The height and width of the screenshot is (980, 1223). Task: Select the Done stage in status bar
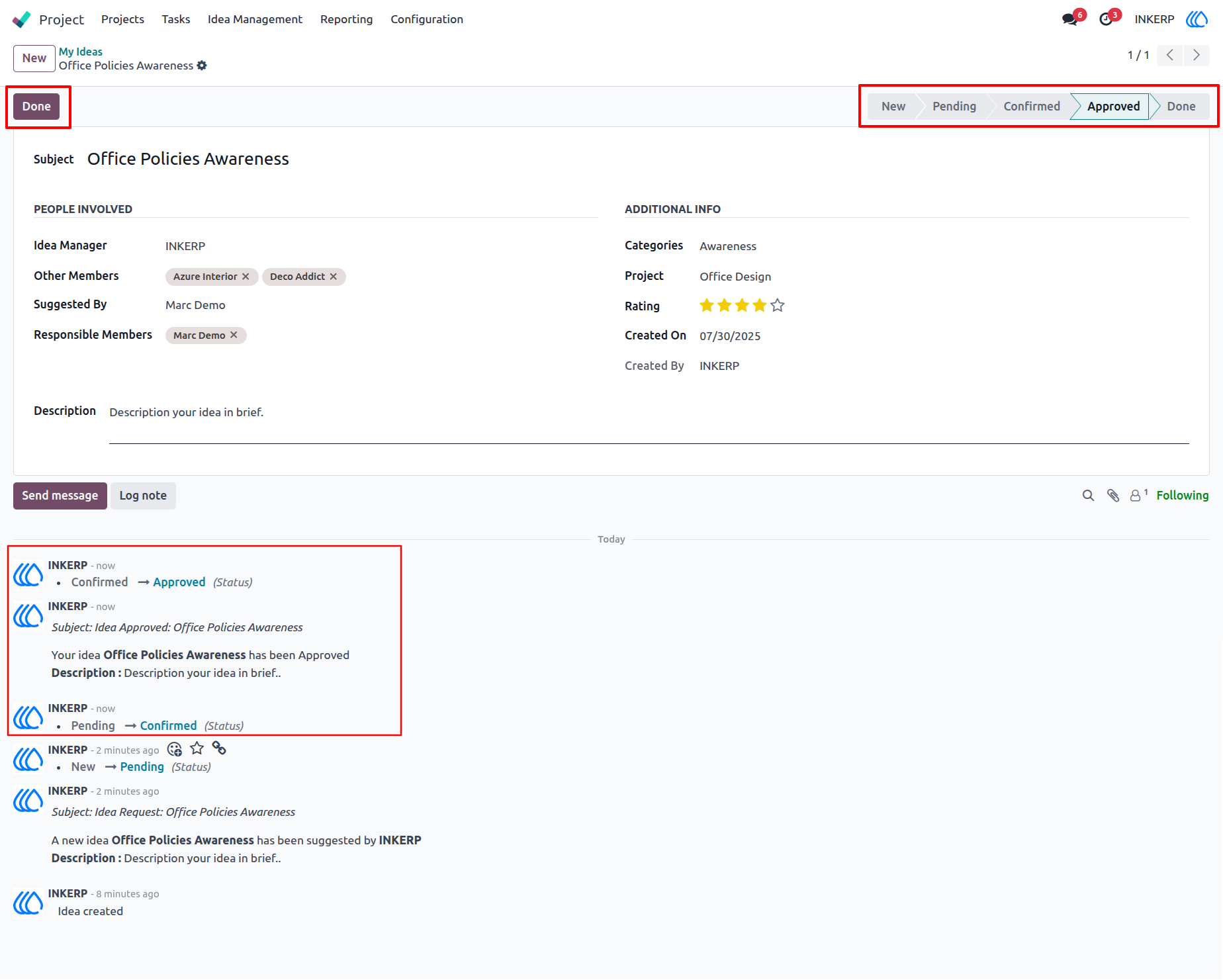tap(1181, 107)
